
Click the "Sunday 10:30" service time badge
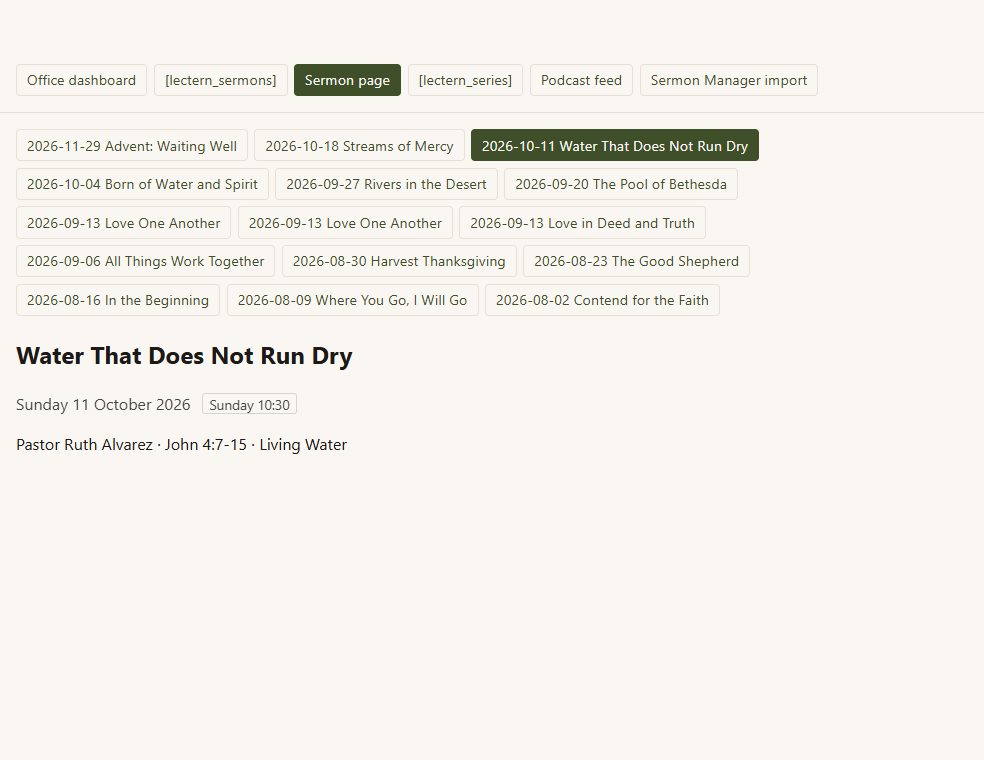coord(249,405)
